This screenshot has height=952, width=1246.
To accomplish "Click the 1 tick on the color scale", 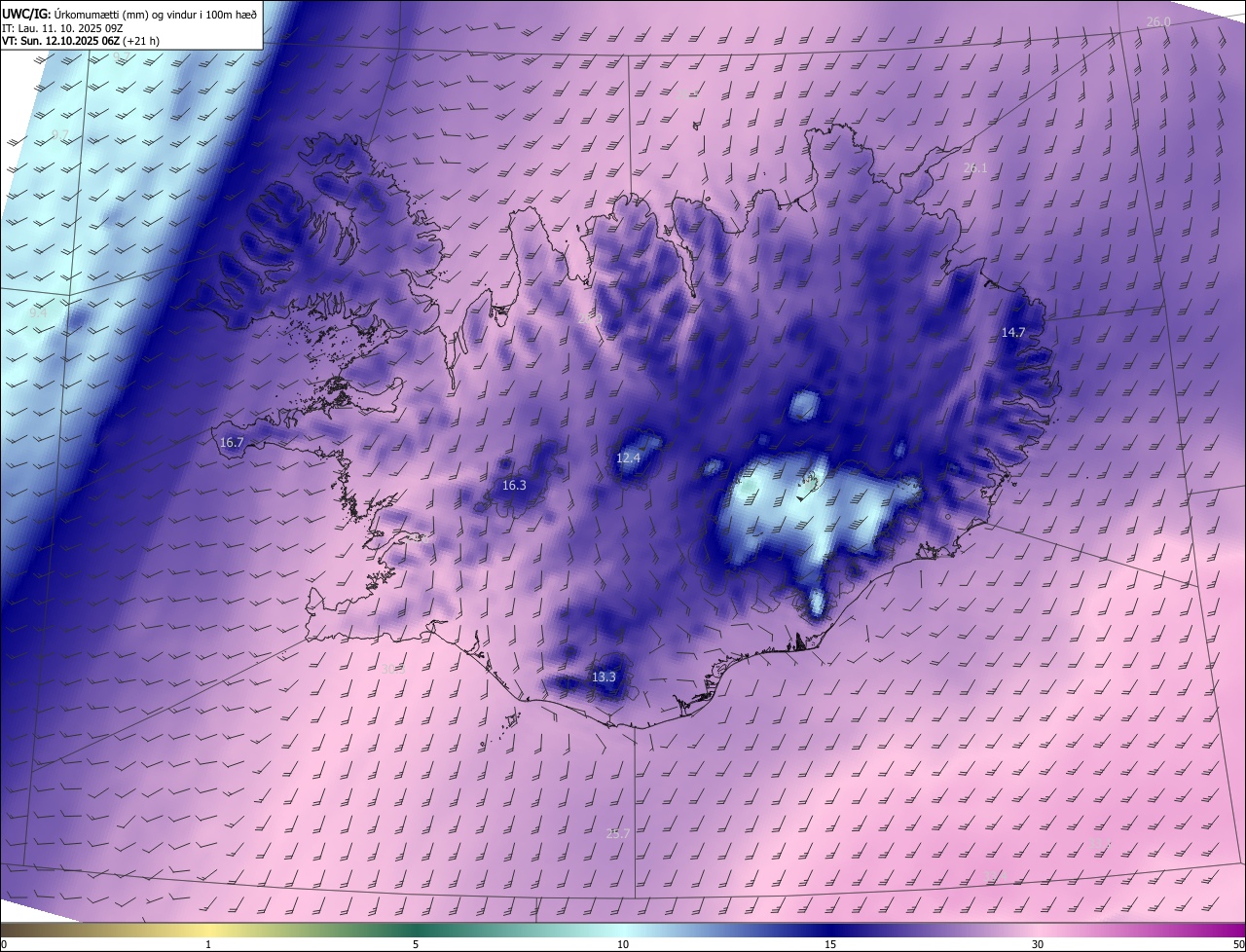I will [x=208, y=944].
